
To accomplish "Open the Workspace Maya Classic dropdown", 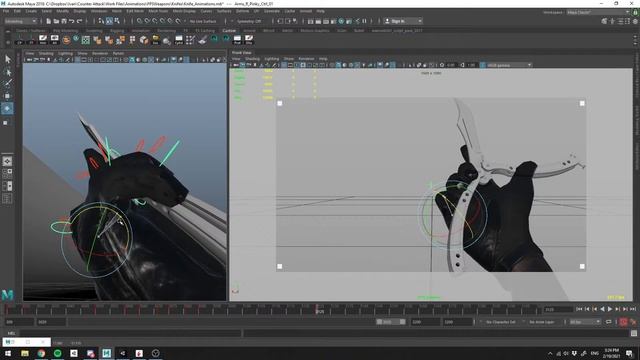I will pyautogui.click(x=598, y=12).
